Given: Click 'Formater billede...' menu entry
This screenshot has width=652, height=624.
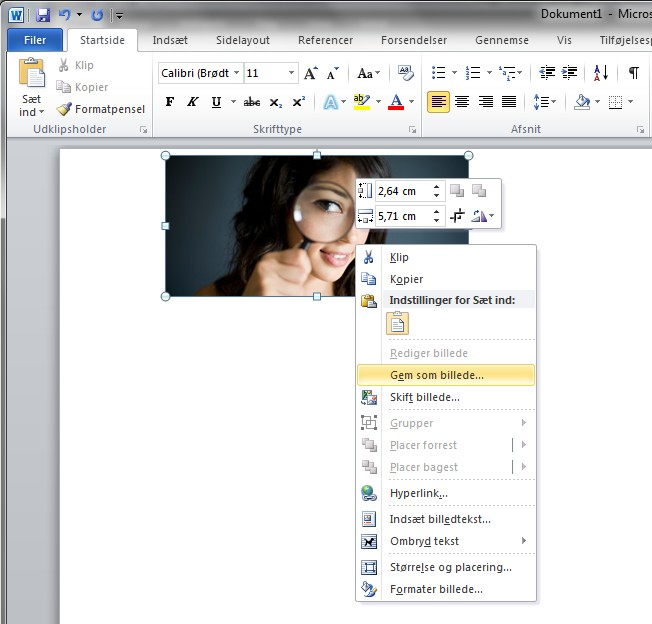Looking at the screenshot, I should [436, 589].
